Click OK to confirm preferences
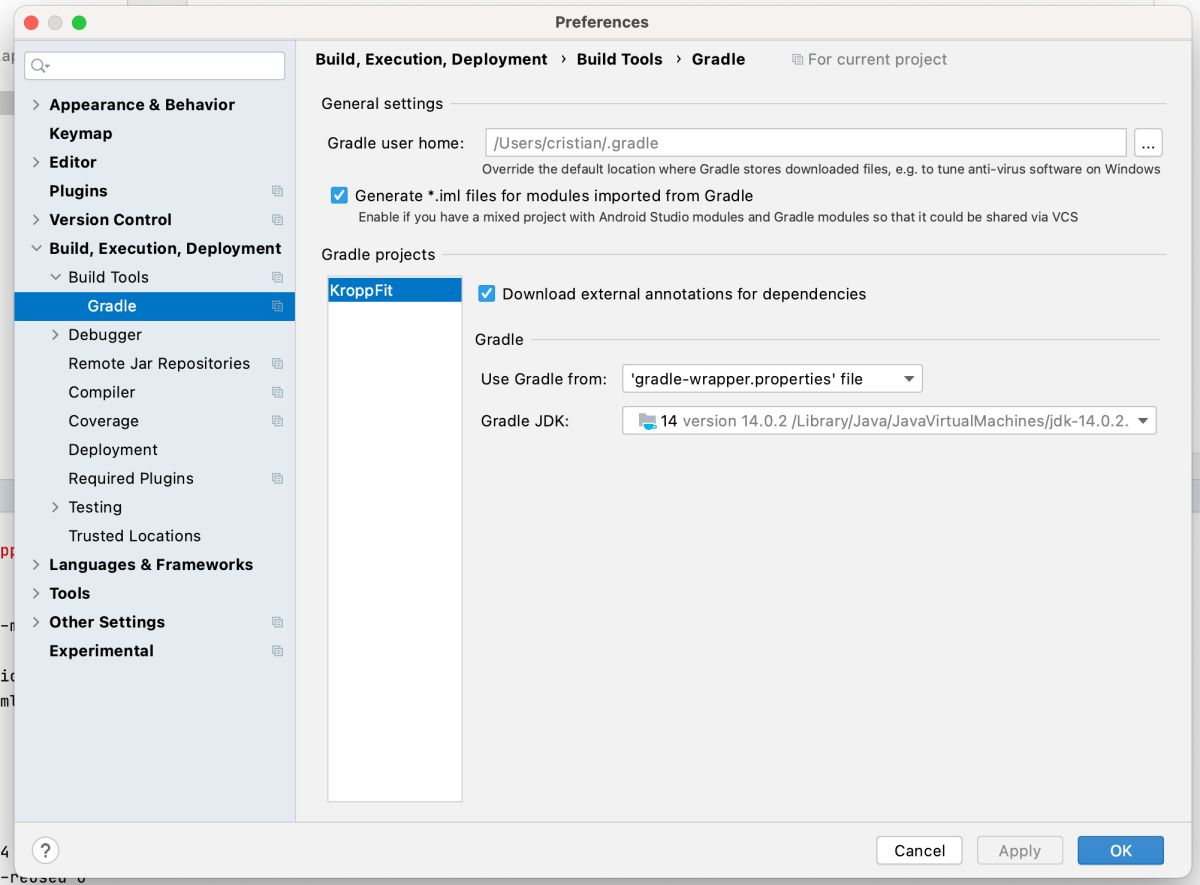This screenshot has width=1200, height=885. (1120, 851)
